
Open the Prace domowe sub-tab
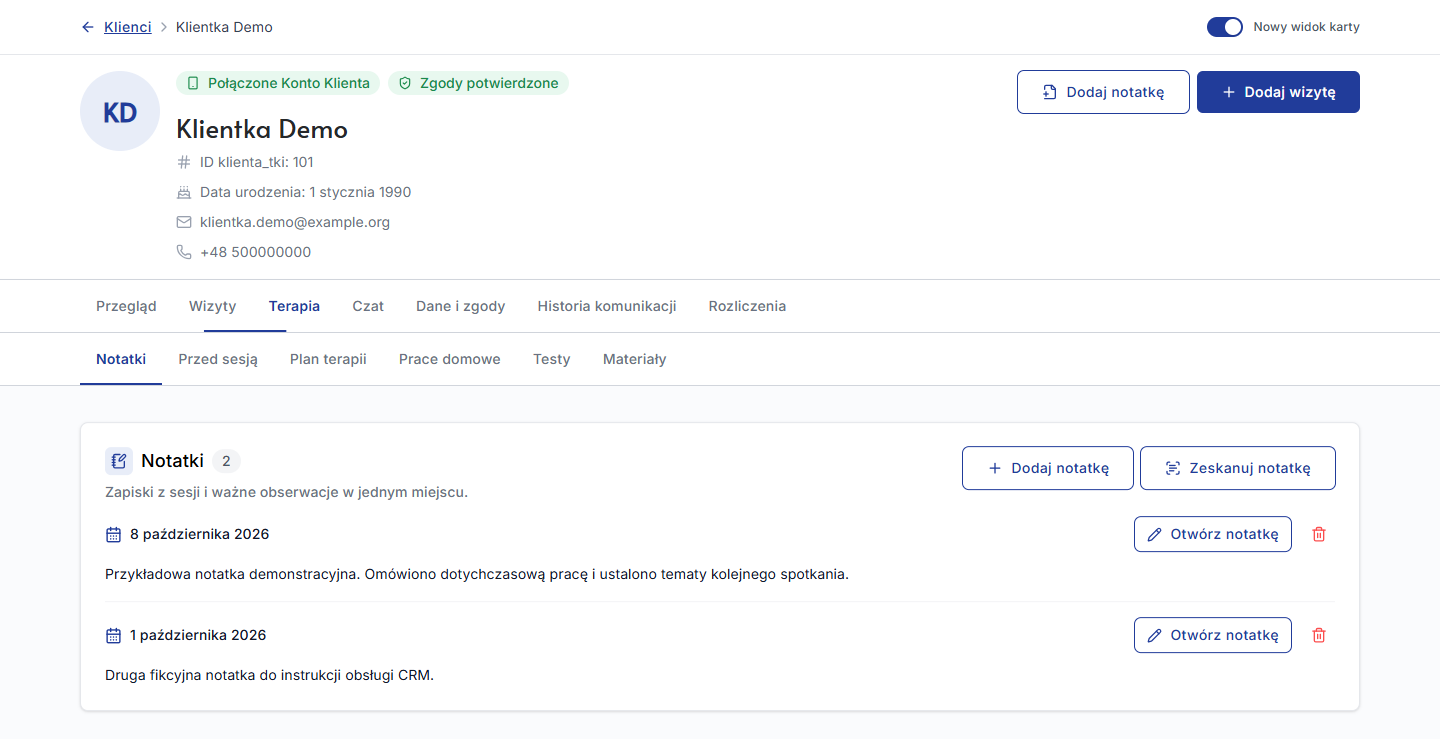click(450, 359)
